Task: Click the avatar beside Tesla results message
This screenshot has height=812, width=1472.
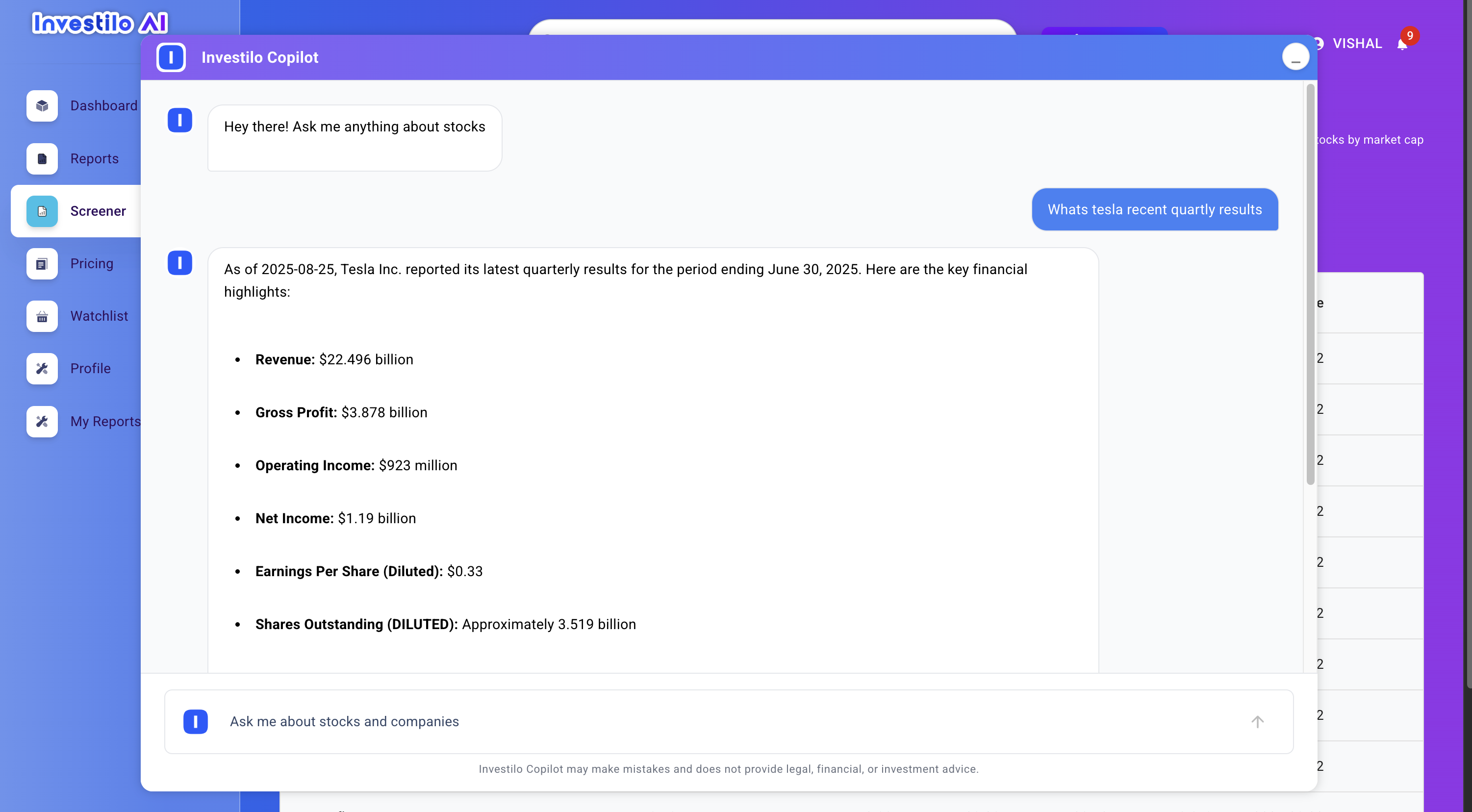Action: pyautogui.click(x=180, y=263)
